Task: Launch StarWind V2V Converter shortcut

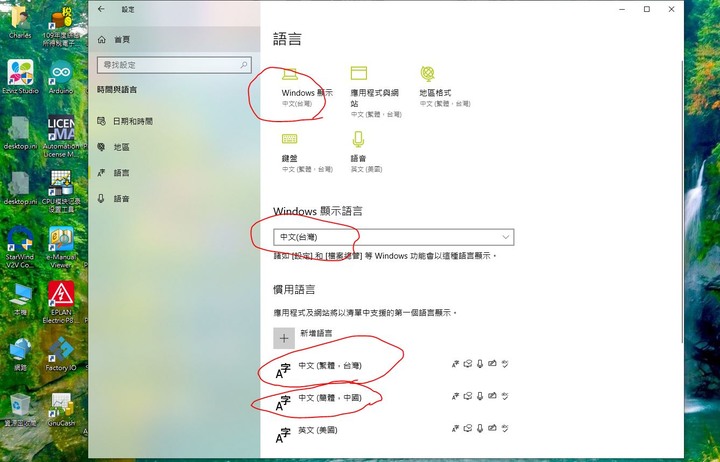Action: (20, 247)
